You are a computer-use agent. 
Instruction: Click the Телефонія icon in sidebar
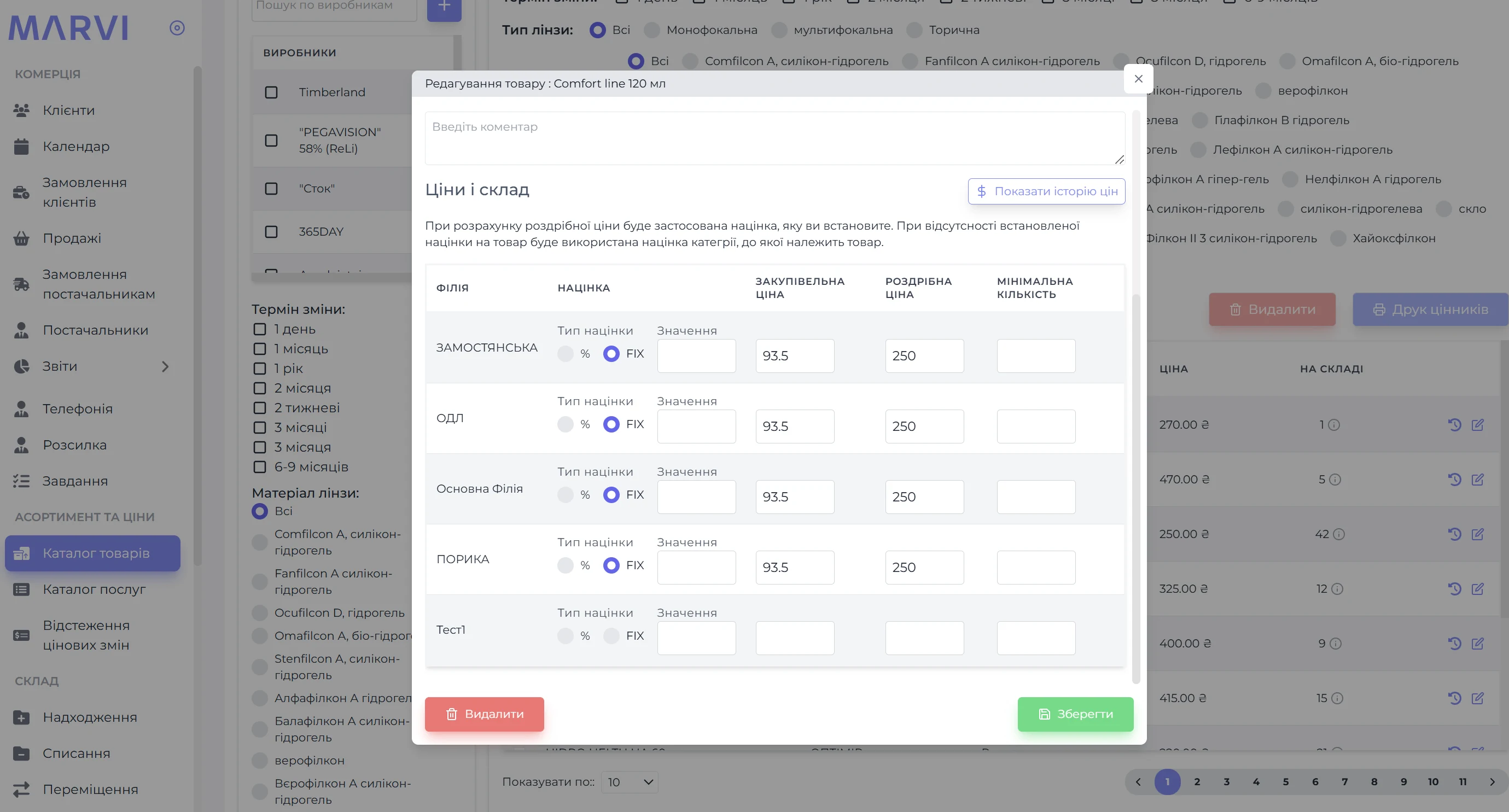pyautogui.click(x=21, y=408)
